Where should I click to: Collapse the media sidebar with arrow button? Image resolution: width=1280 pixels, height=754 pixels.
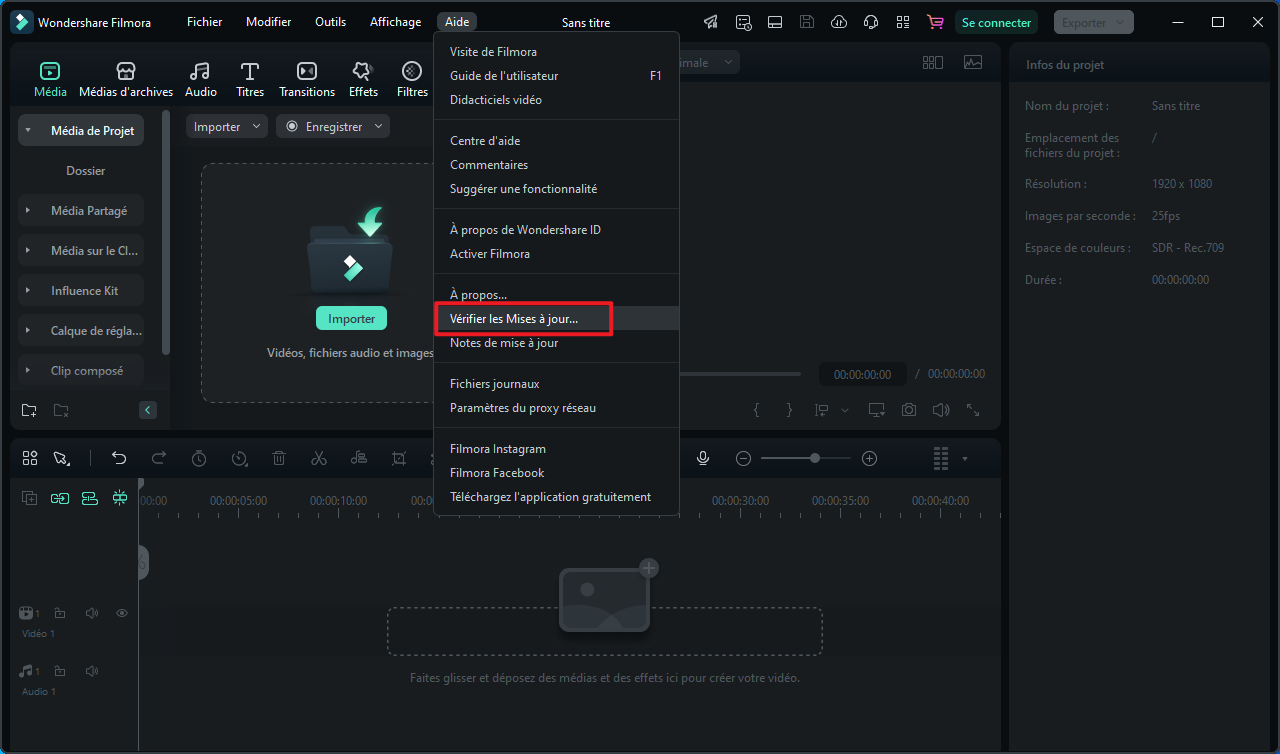(148, 410)
